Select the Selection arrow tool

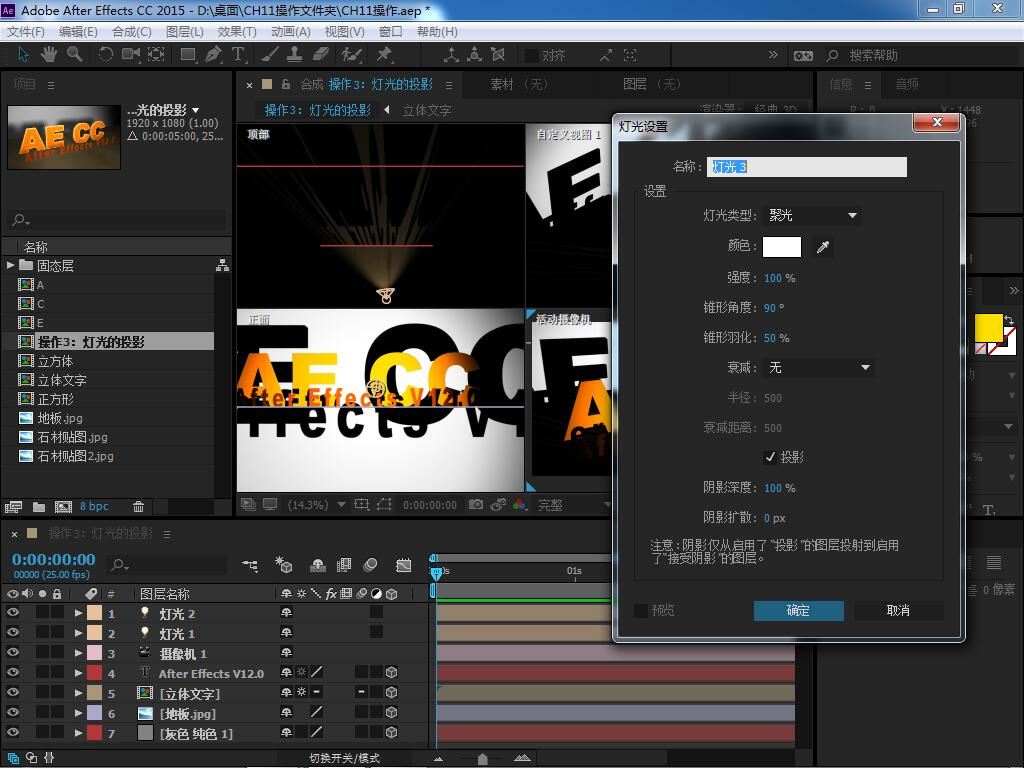pos(23,55)
